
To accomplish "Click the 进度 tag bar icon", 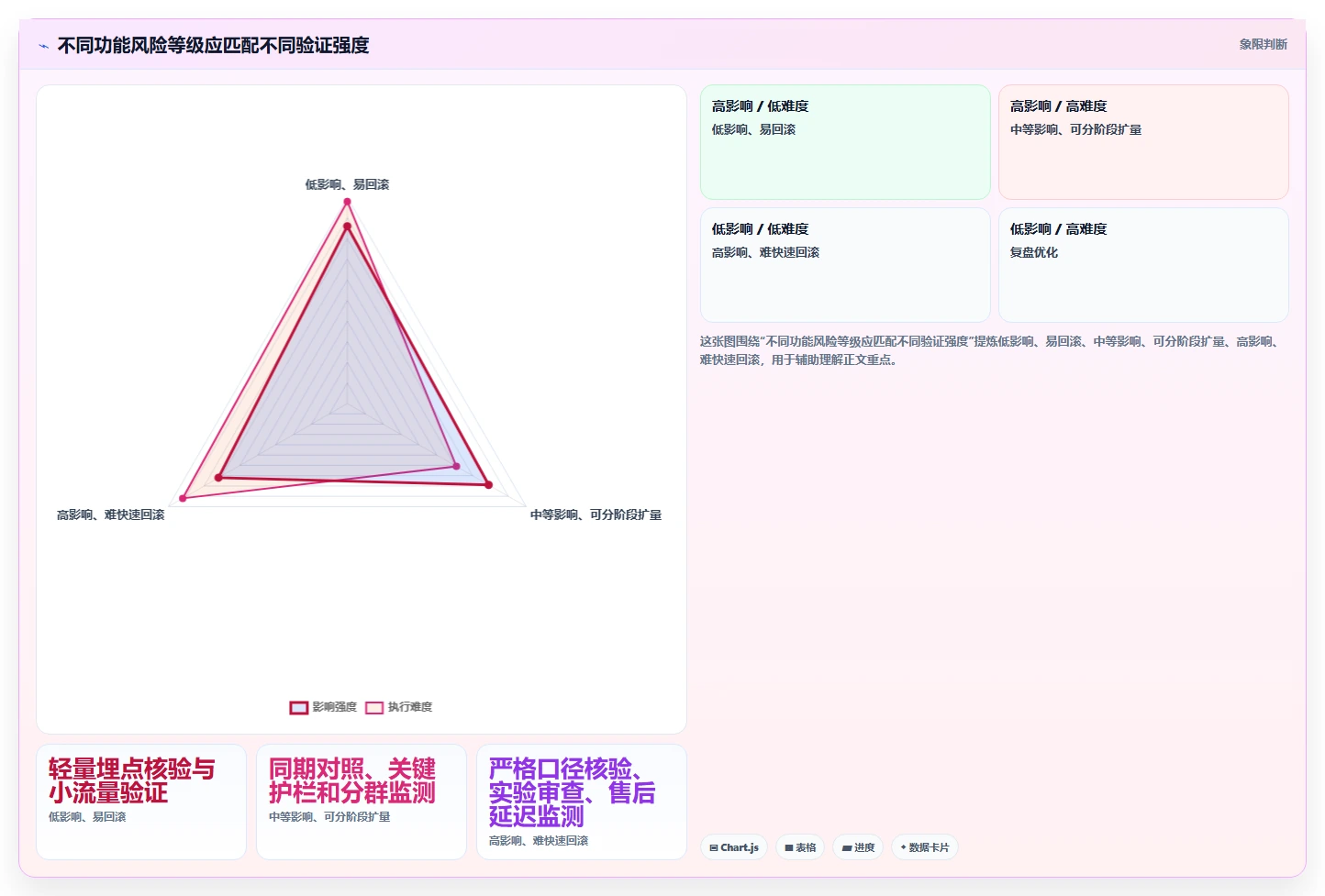I will click(x=847, y=848).
